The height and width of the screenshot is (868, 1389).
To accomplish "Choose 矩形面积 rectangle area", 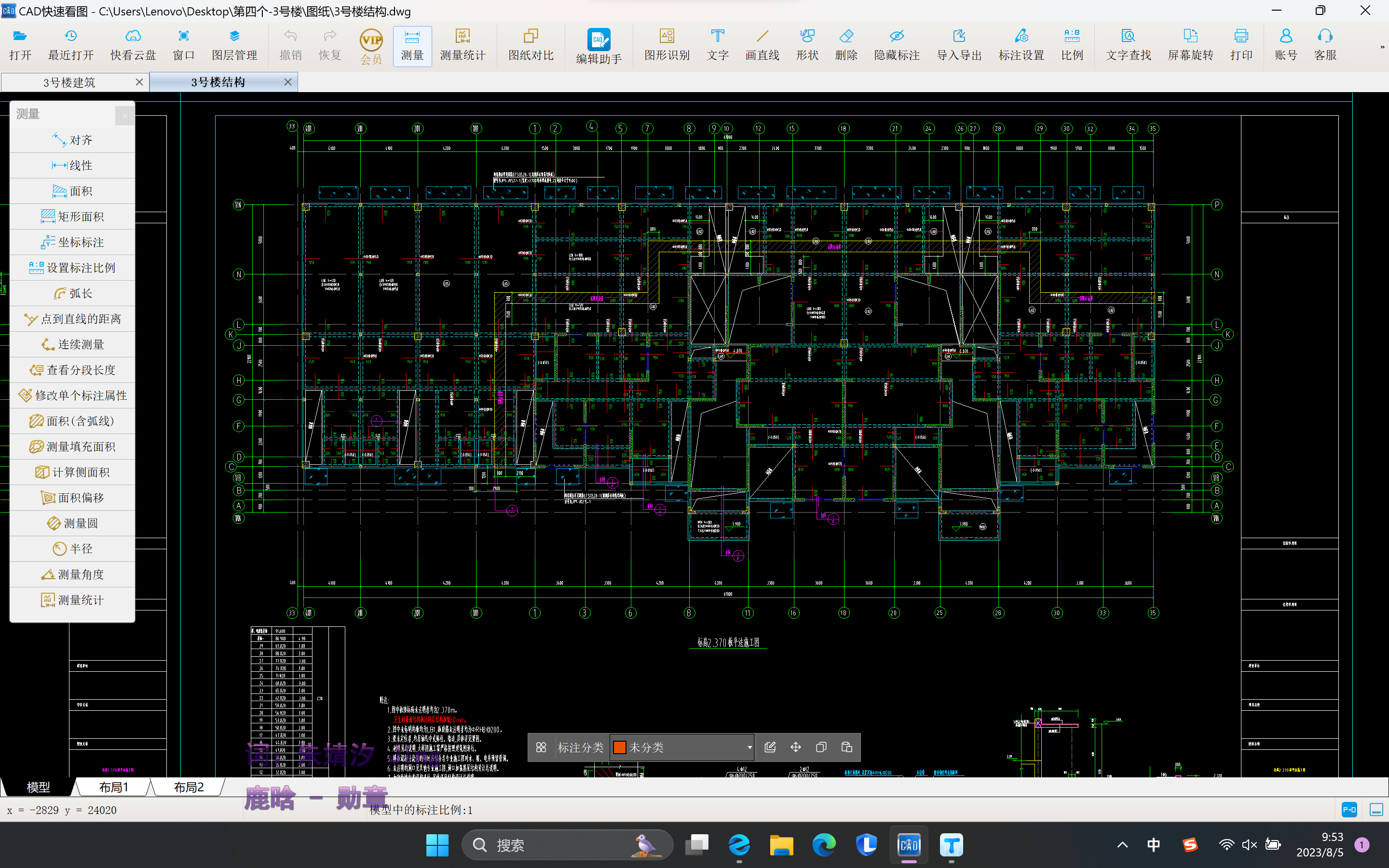I will [72, 217].
